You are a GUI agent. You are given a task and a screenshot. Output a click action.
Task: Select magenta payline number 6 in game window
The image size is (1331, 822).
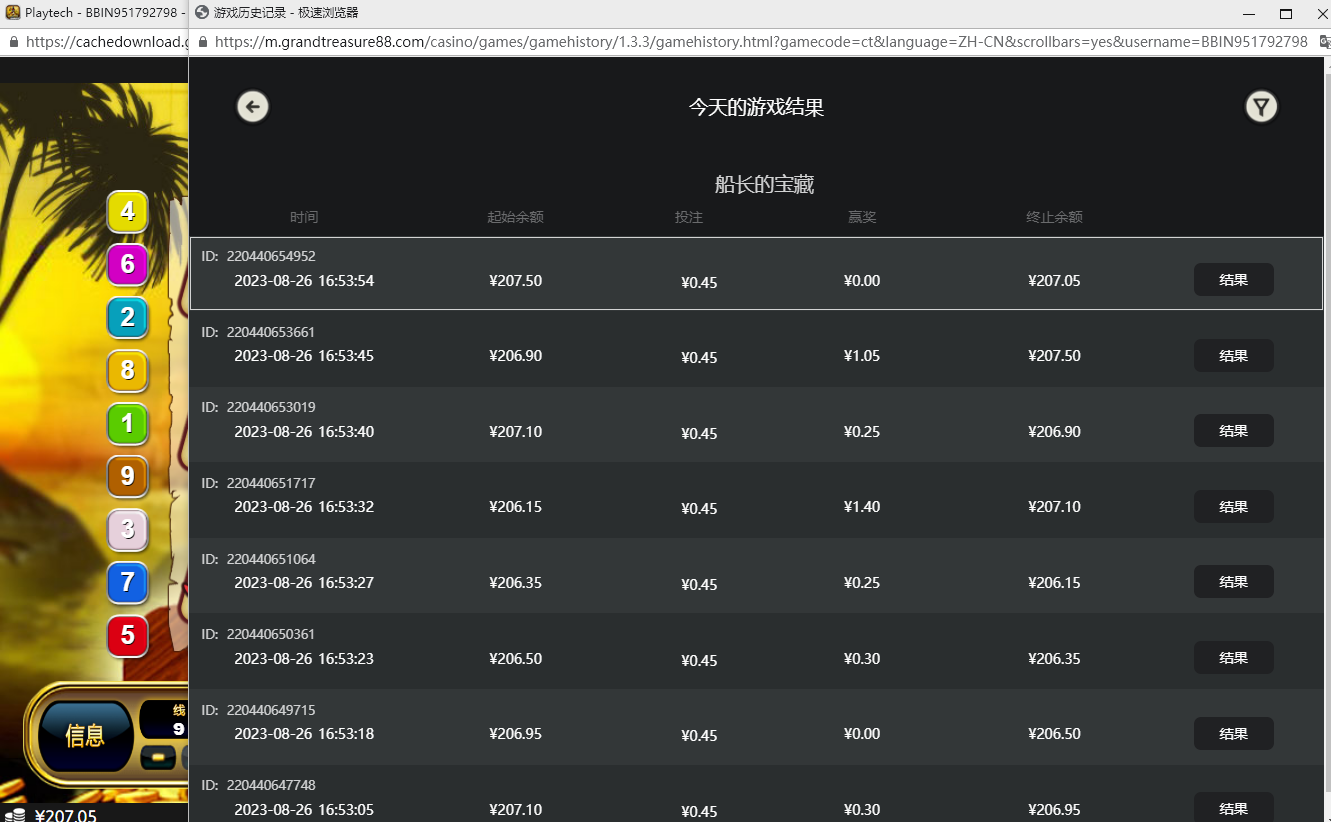[x=127, y=265]
